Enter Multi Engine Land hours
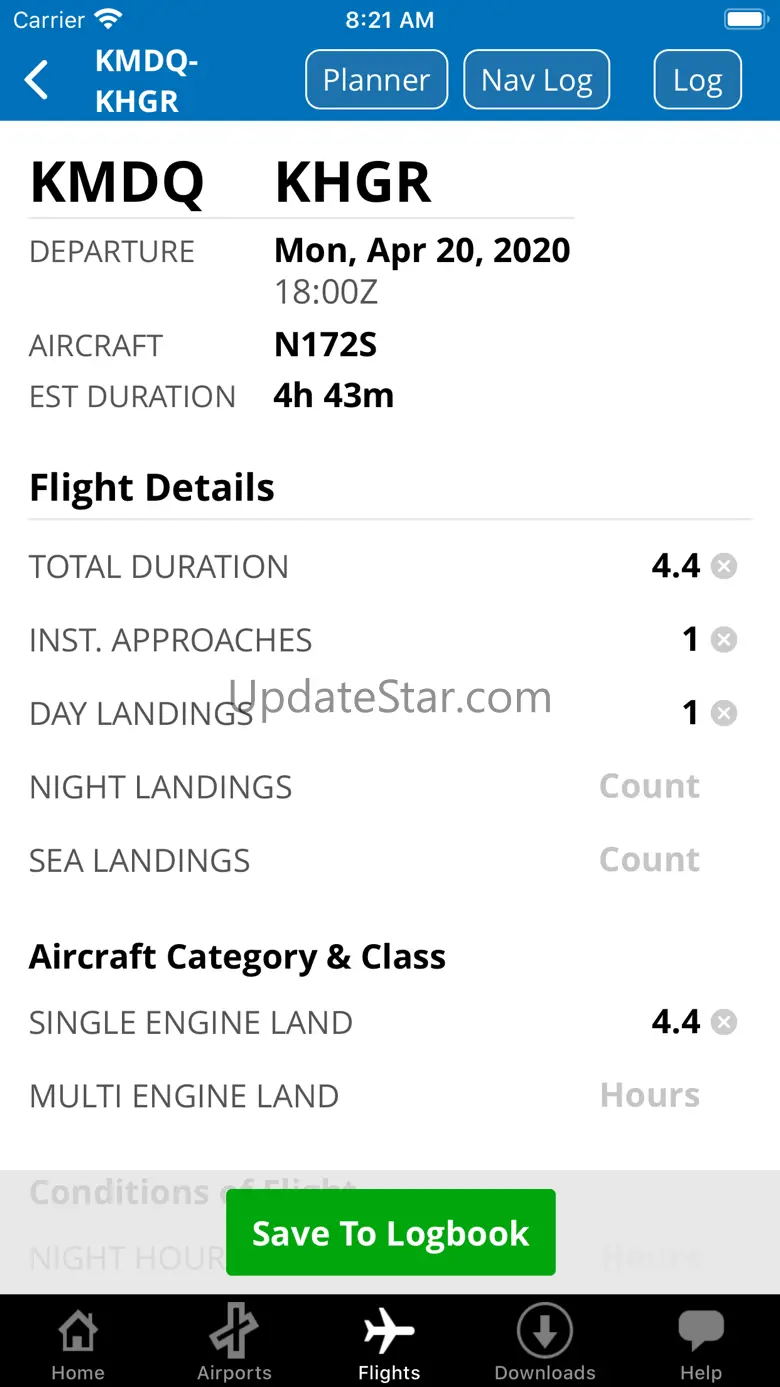Image resolution: width=780 pixels, height=1387 pixels. (649, 1096)
